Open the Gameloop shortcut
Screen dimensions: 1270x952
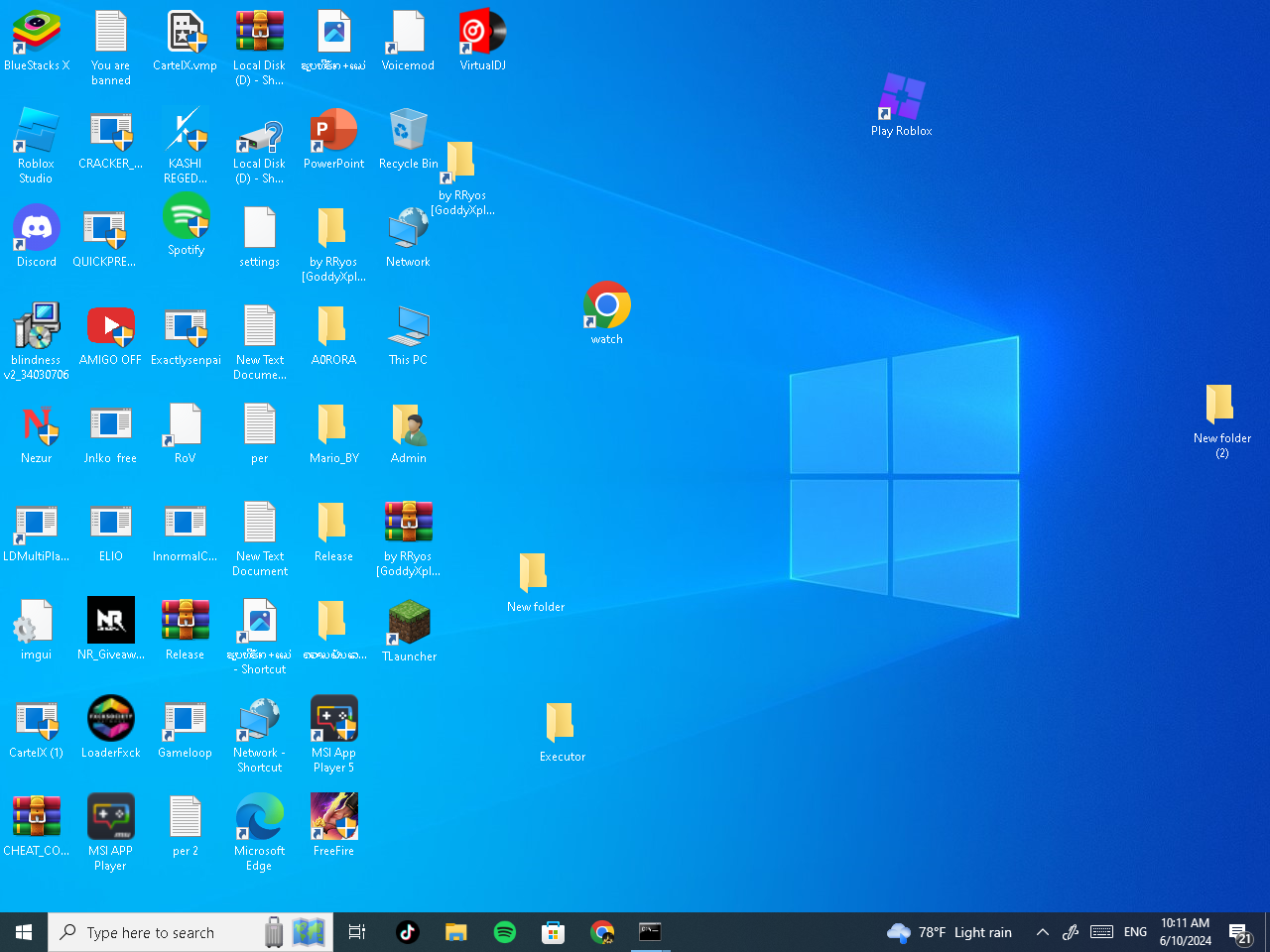pyautogui.click(x=186, y=729)
